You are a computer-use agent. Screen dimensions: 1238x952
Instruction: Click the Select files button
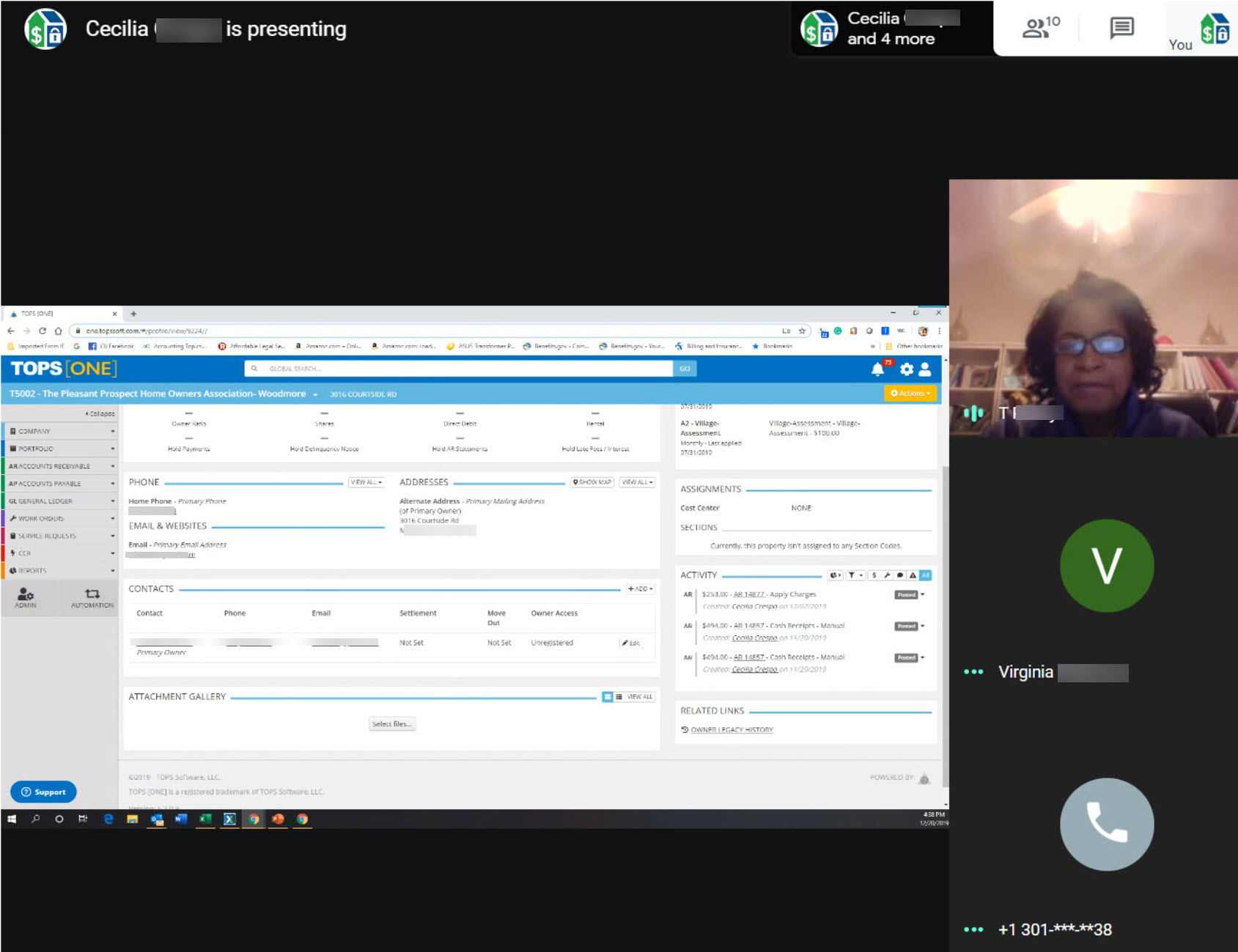392,724
